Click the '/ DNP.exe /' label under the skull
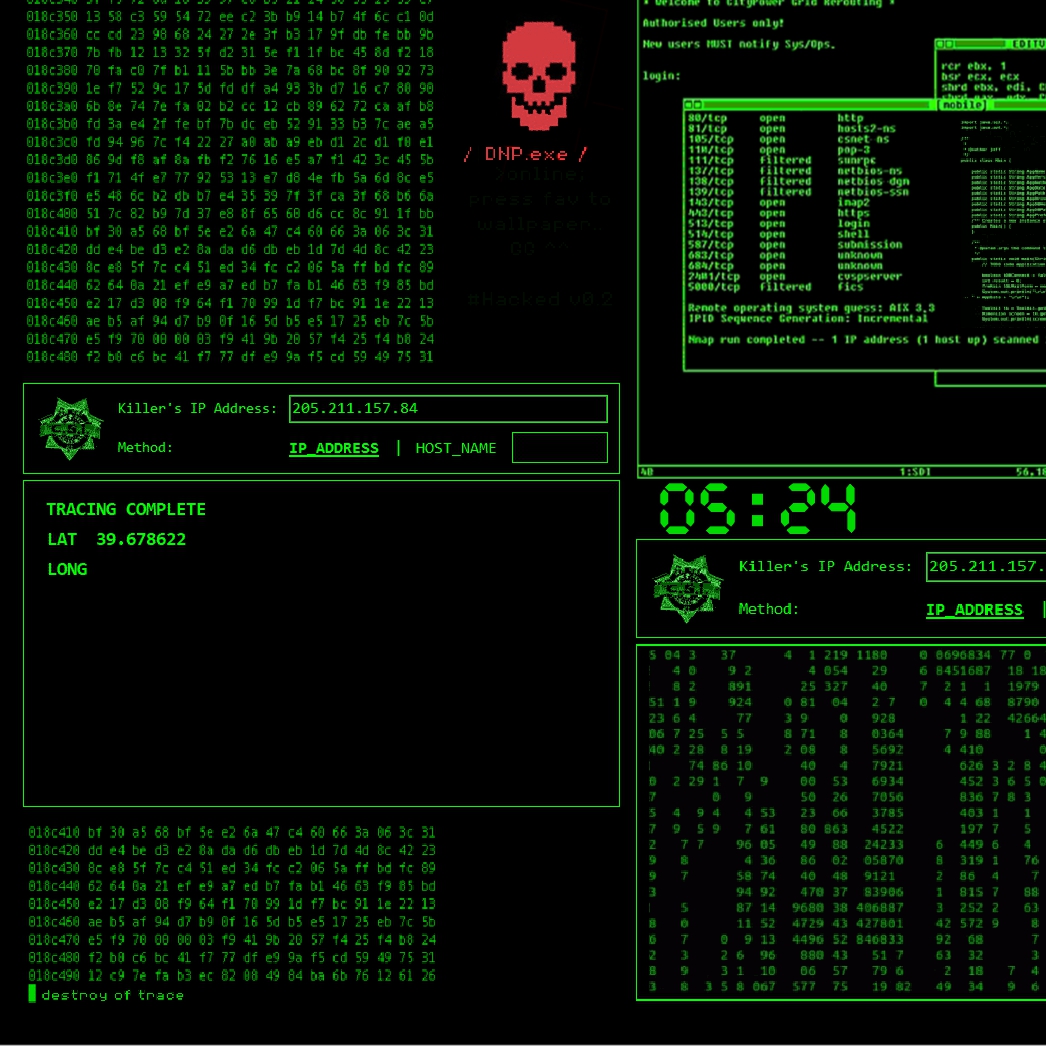This screenshot has height=1046, width=1046. pyautogui.click(x=526, y=154)
